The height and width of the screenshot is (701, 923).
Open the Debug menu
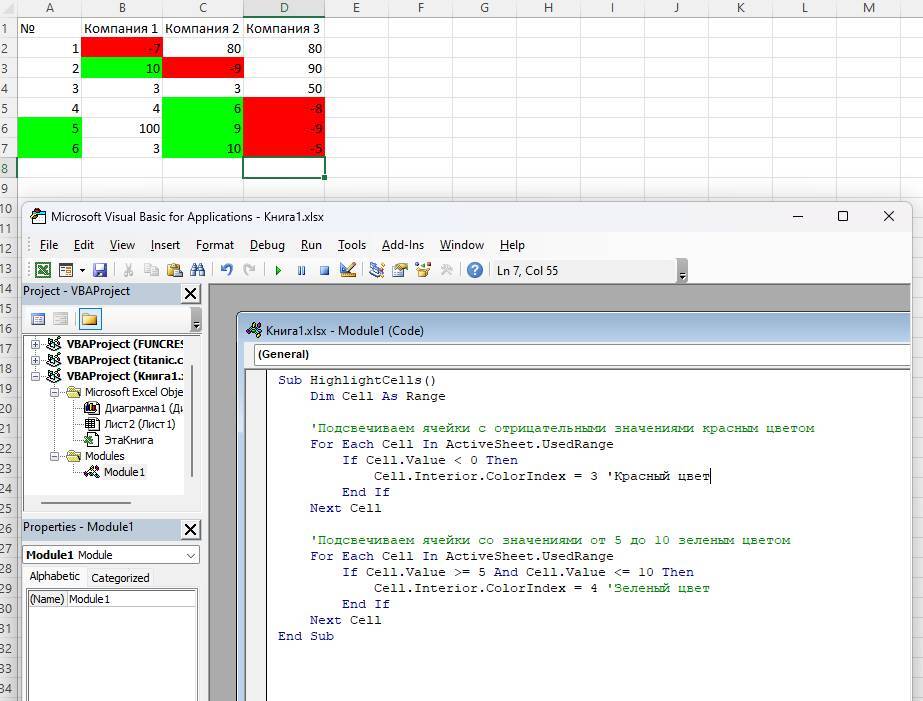tap(267, 245)
